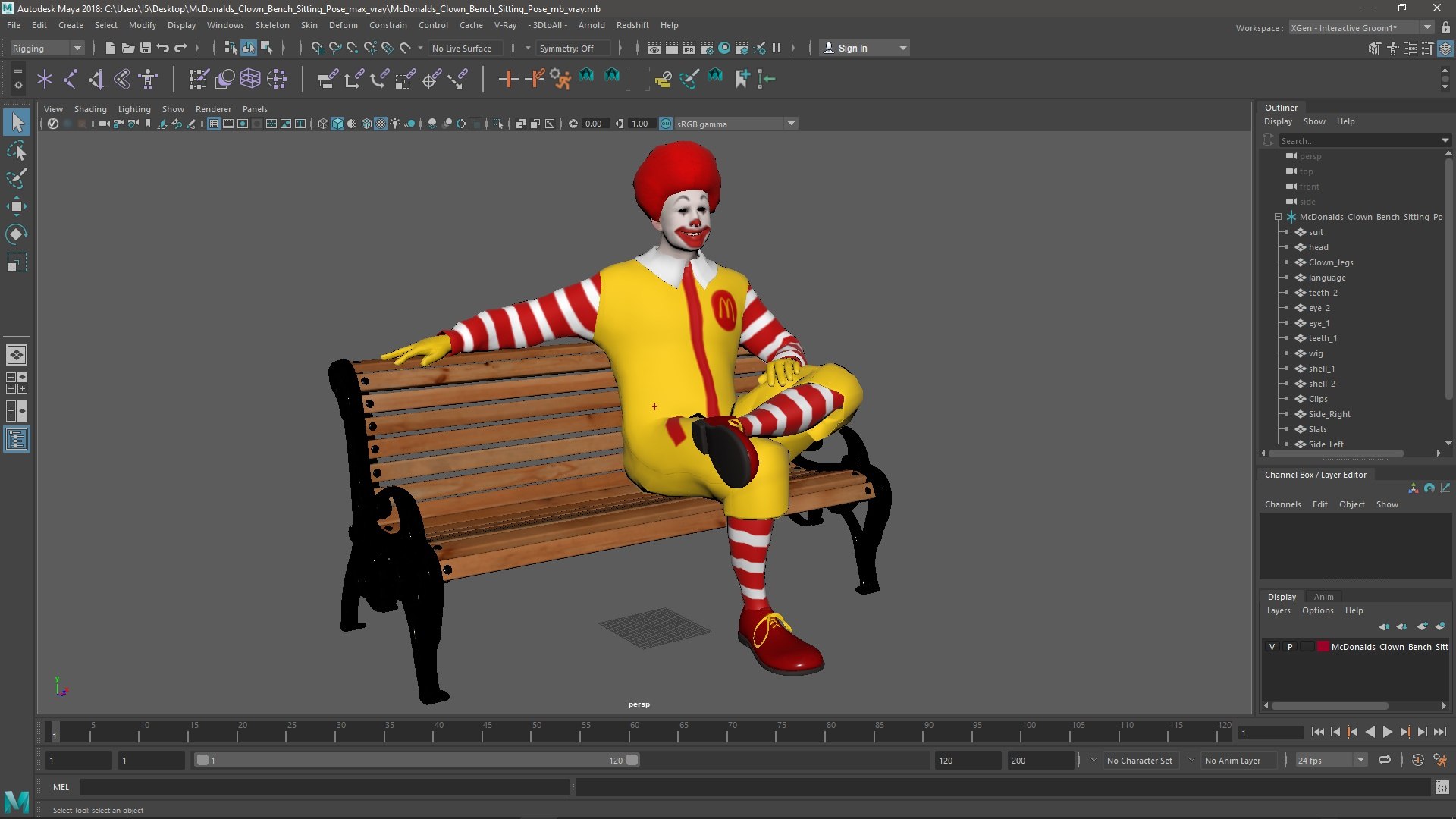
Task: Jump to start of playback range
Action: (1317, 733)
